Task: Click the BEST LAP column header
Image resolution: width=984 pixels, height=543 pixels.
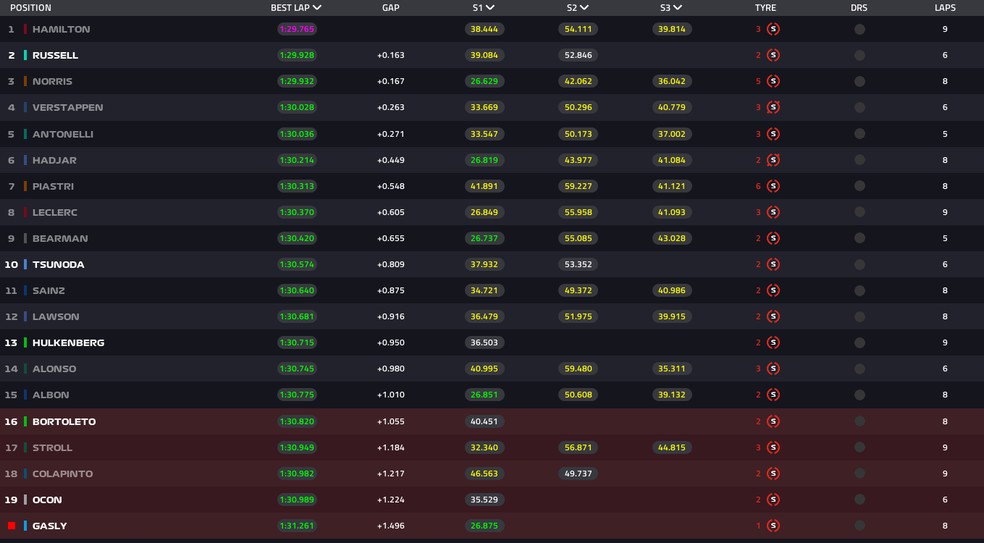Action: click(295, 7)
